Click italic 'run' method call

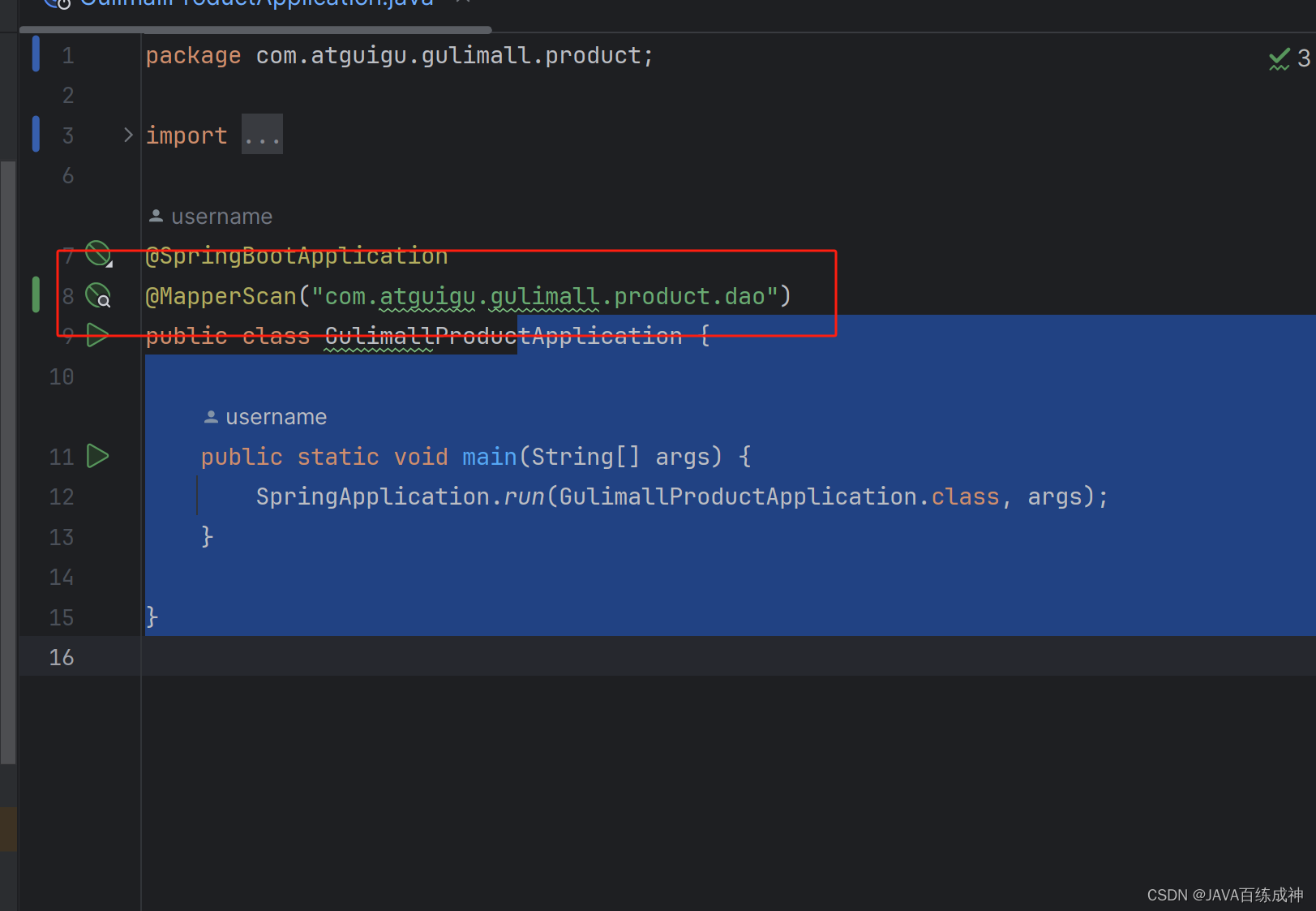[x=525, y=496]
